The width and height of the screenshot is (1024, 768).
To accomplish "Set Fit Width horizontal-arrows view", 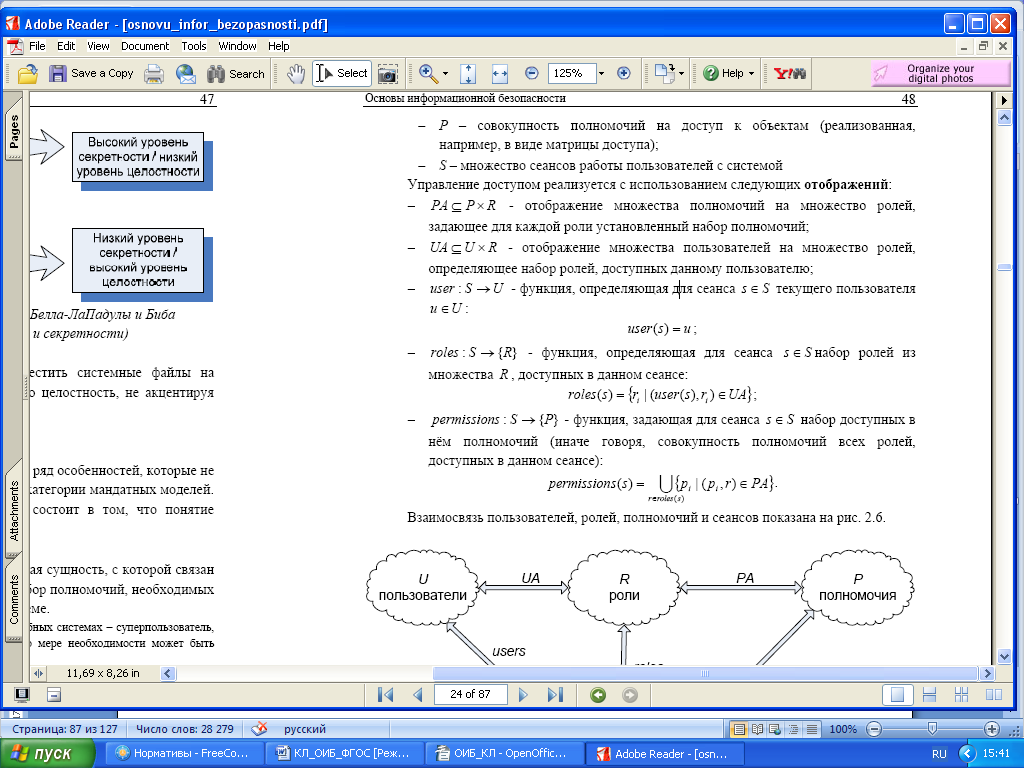I will coord(500,73).
